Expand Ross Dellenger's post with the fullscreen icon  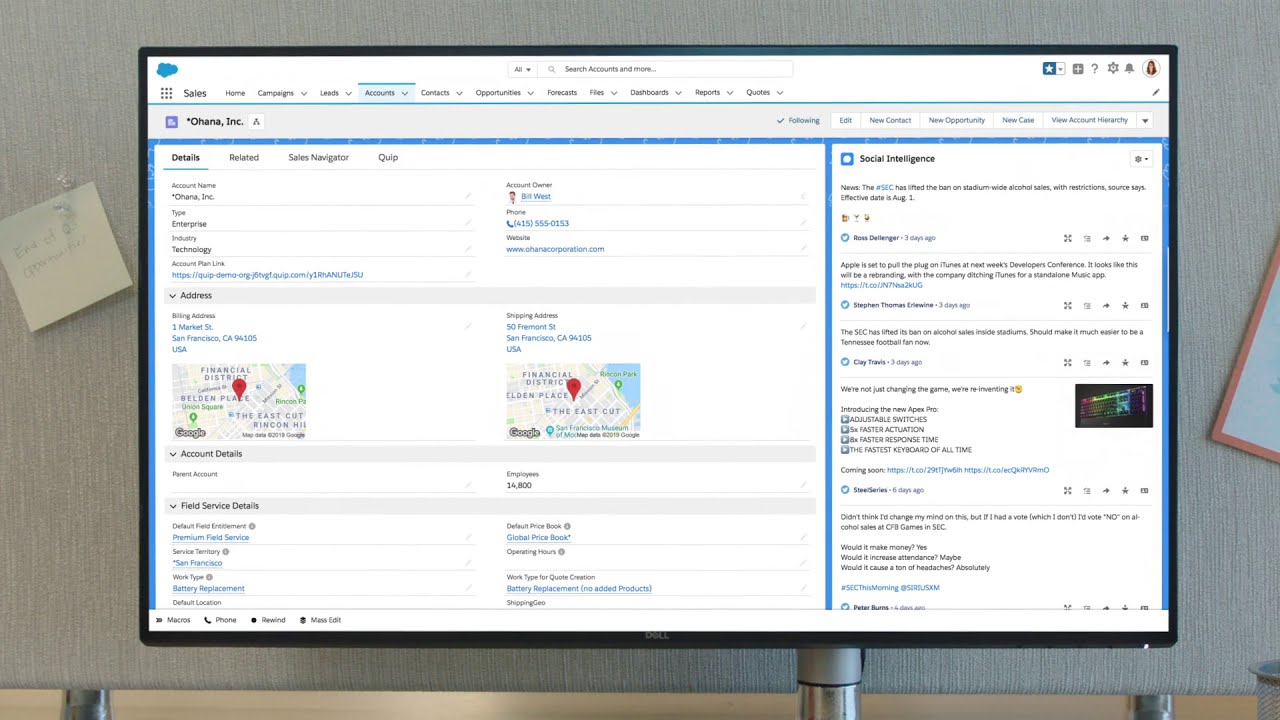[x=1068, y=238]
